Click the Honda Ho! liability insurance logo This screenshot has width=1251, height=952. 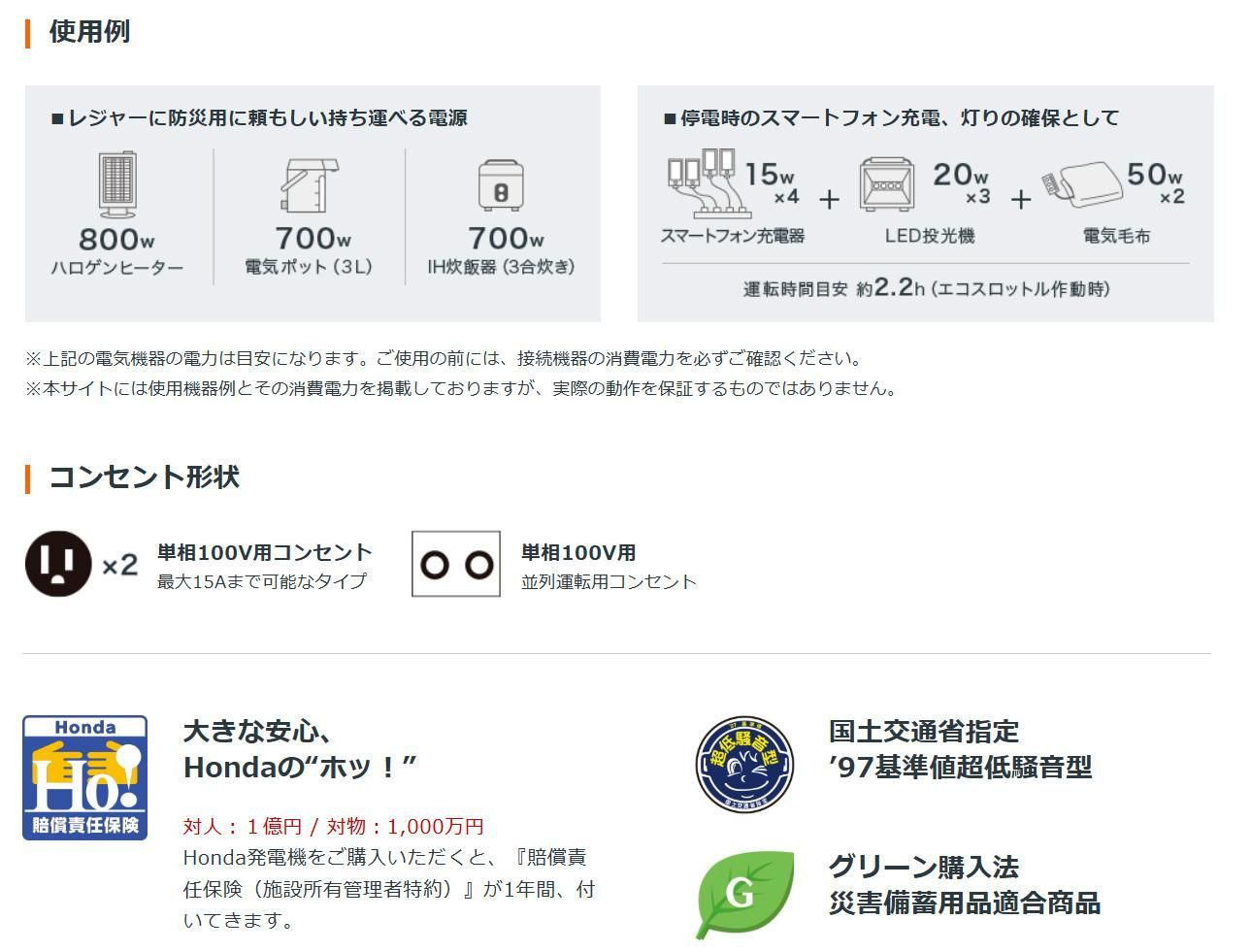85,777
